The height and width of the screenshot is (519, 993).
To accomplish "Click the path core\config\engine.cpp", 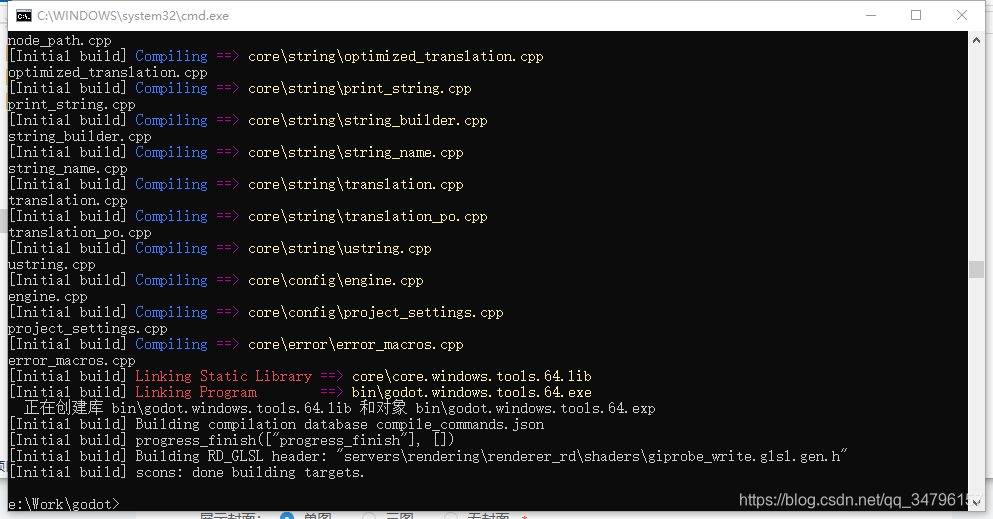I will (x=336, y=280).
